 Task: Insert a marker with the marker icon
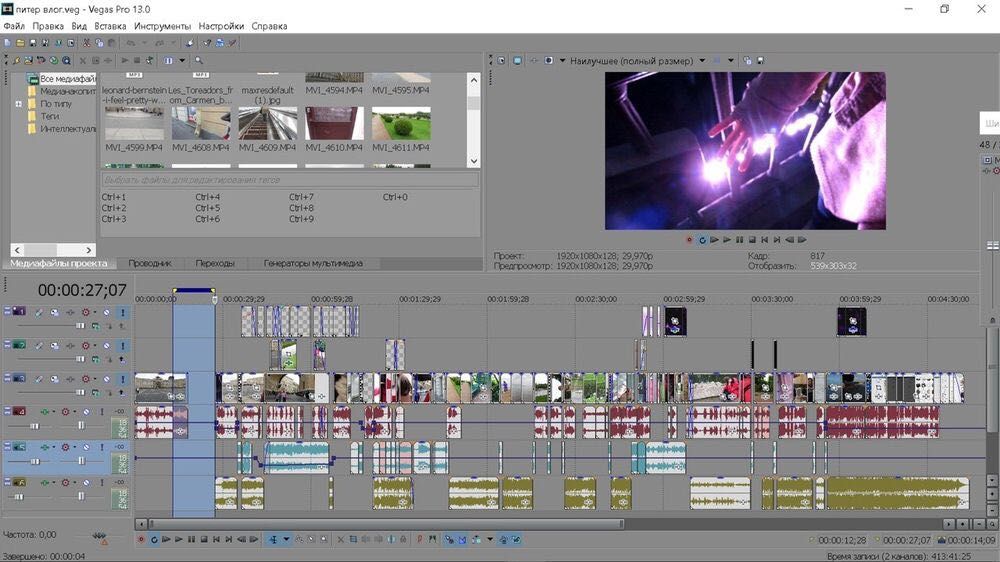pos(420,540)
